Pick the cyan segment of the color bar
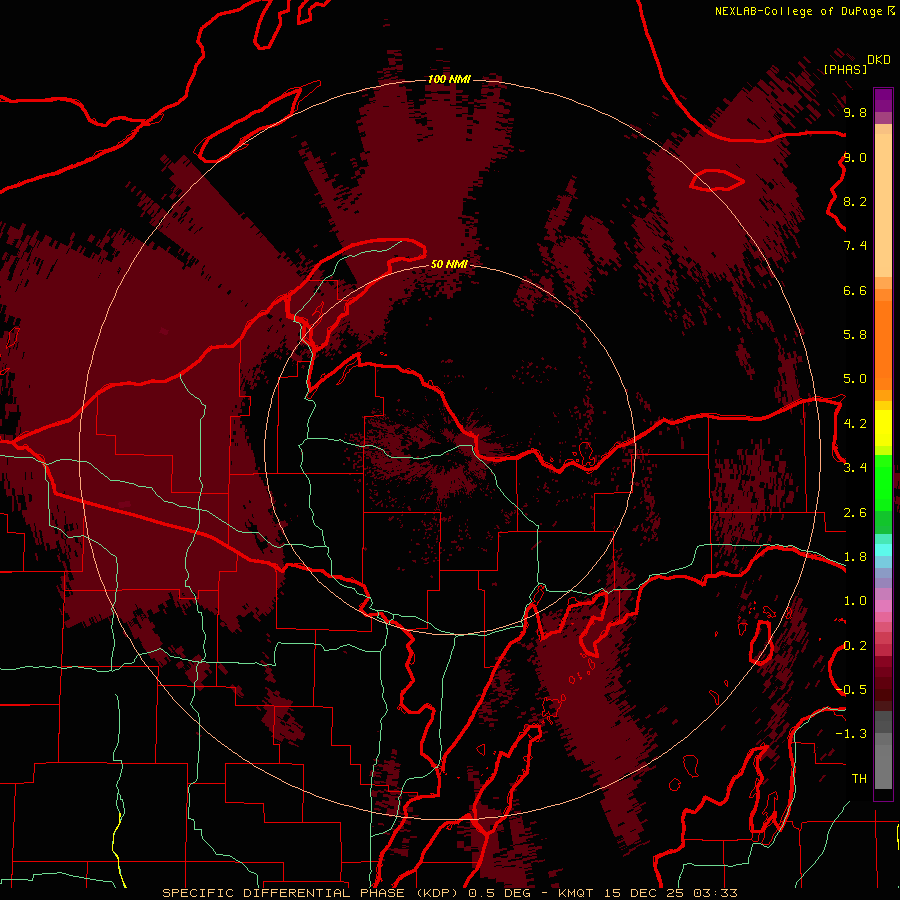 click(883, 549)
